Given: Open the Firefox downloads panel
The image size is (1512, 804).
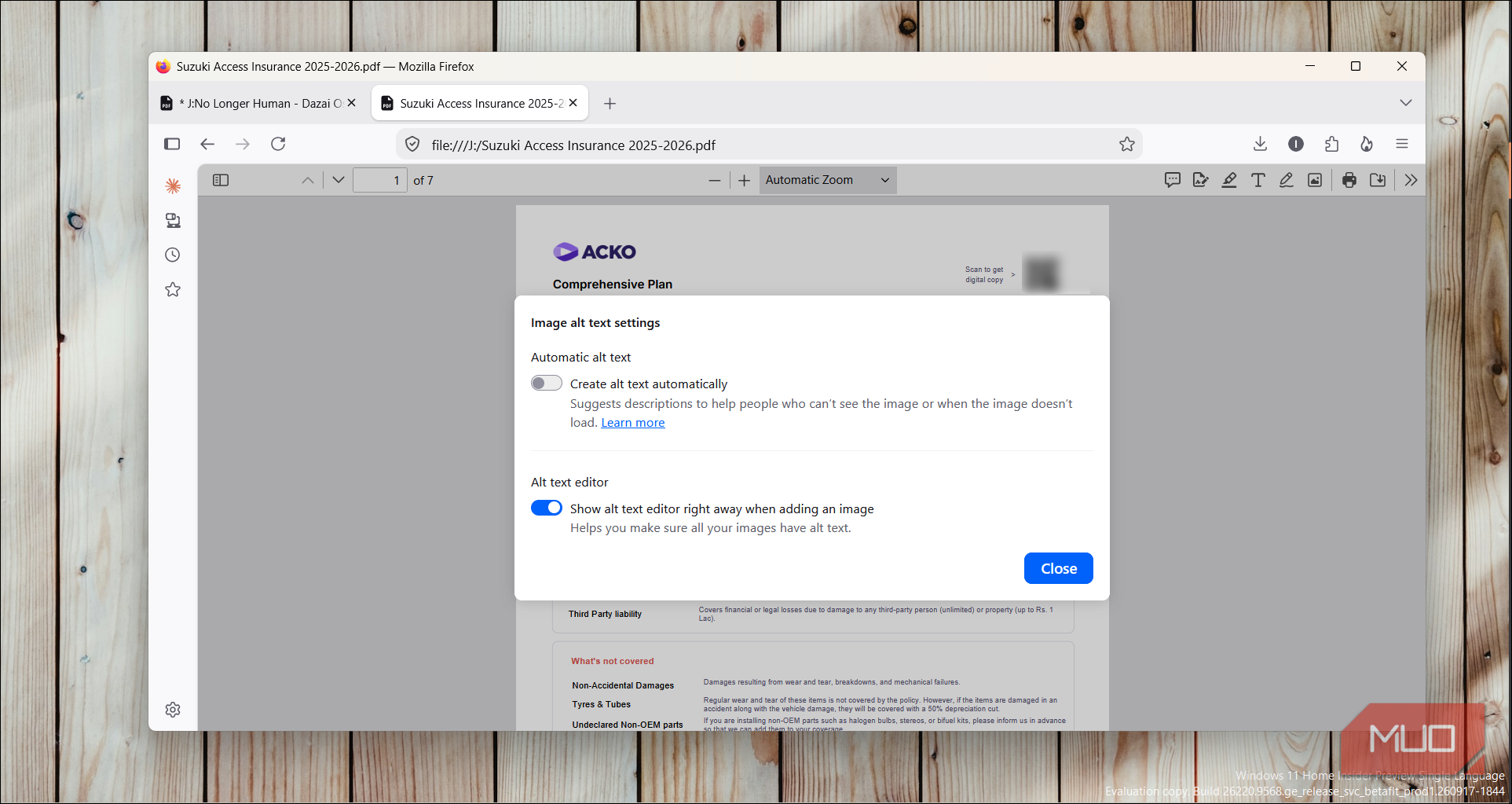Looking at the screenshot, I should point(1260,144).
